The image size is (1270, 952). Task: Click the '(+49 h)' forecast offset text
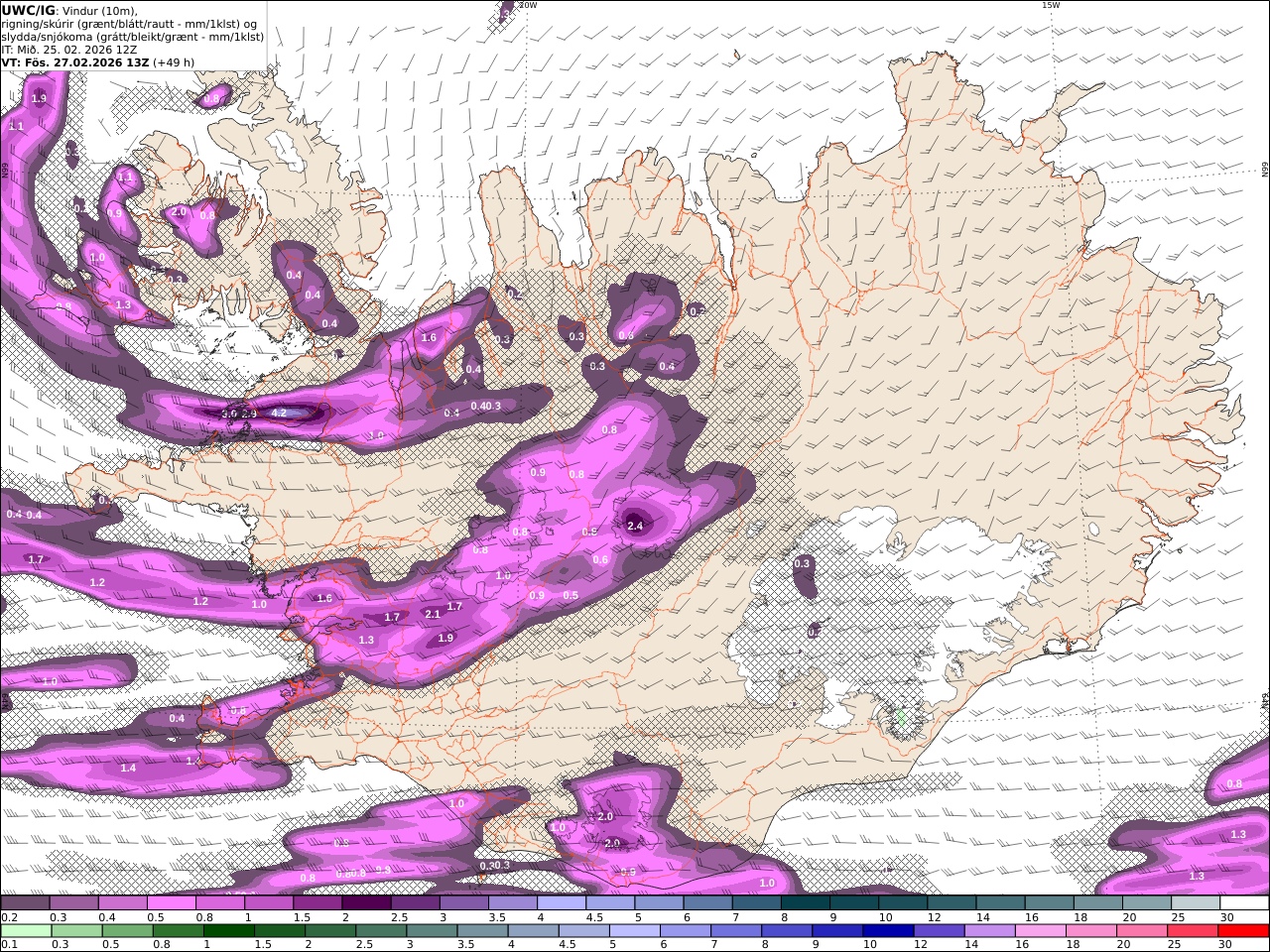coord(174,61)
